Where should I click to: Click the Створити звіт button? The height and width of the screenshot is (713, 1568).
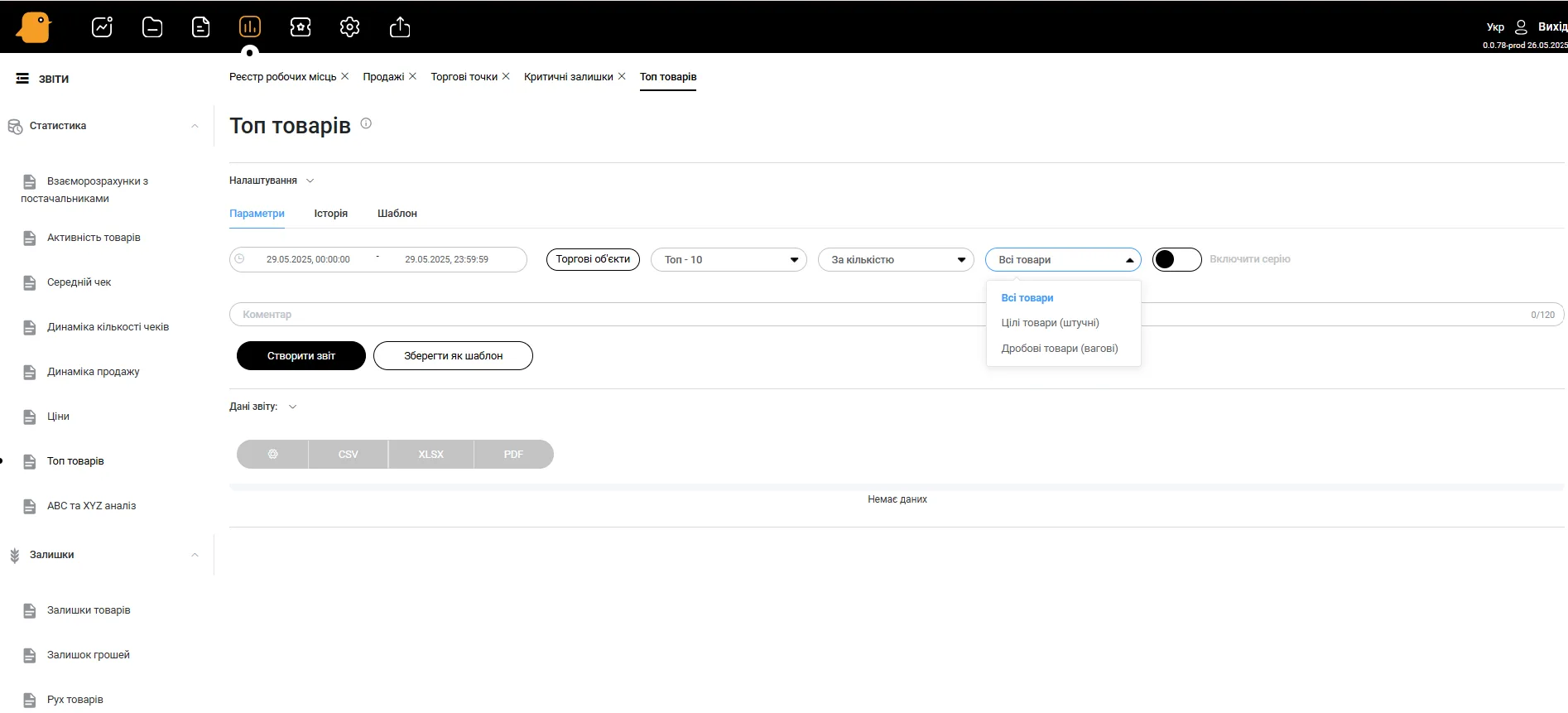tap(301, 356)
